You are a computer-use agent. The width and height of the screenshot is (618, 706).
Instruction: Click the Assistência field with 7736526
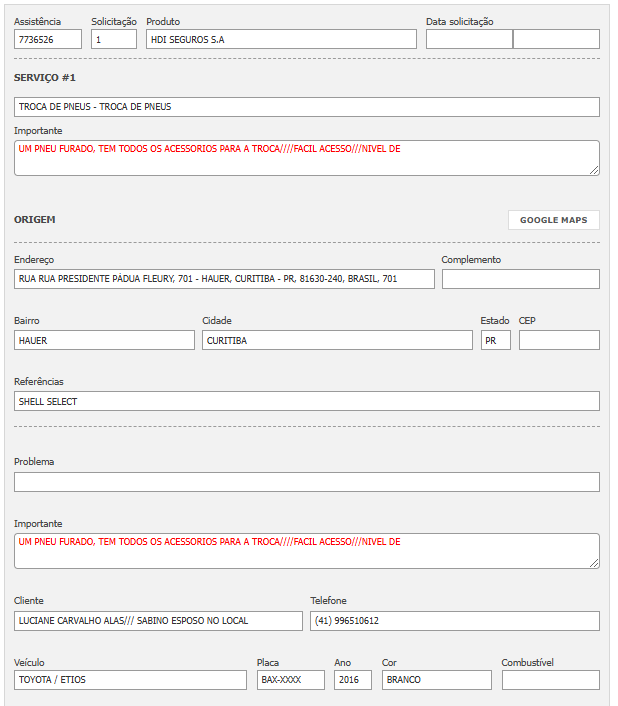tap(48, 39)
